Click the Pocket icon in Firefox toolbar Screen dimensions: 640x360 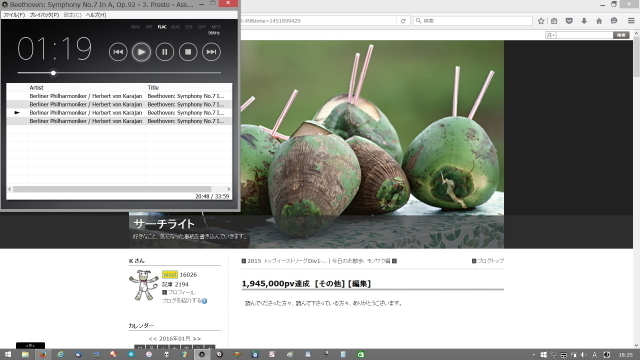(x=569, y=21)
